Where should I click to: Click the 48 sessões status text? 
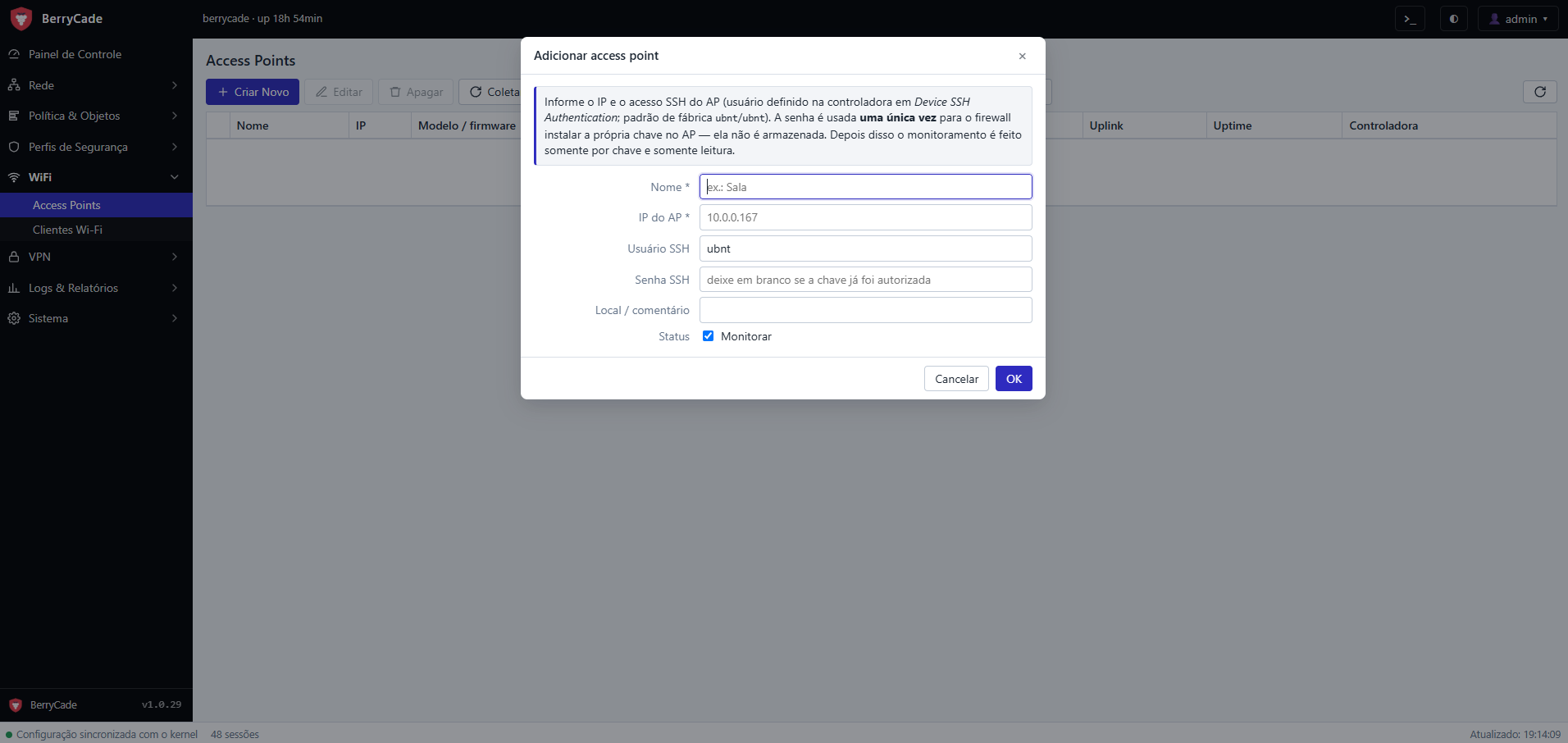(235, 734)
